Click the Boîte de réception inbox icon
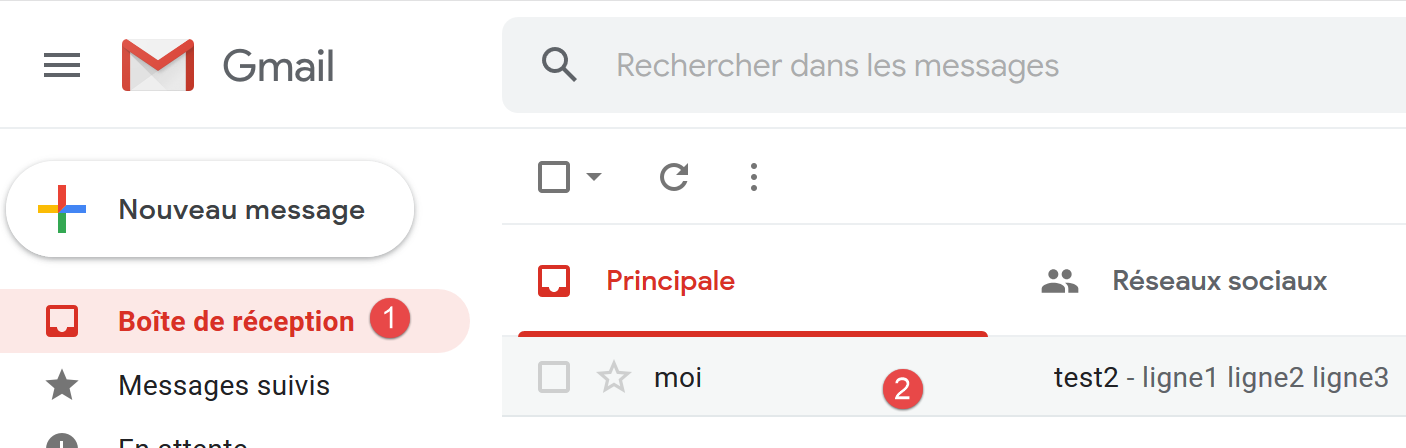The width and height of the screenshot is (1406, 448). point(62,321)
